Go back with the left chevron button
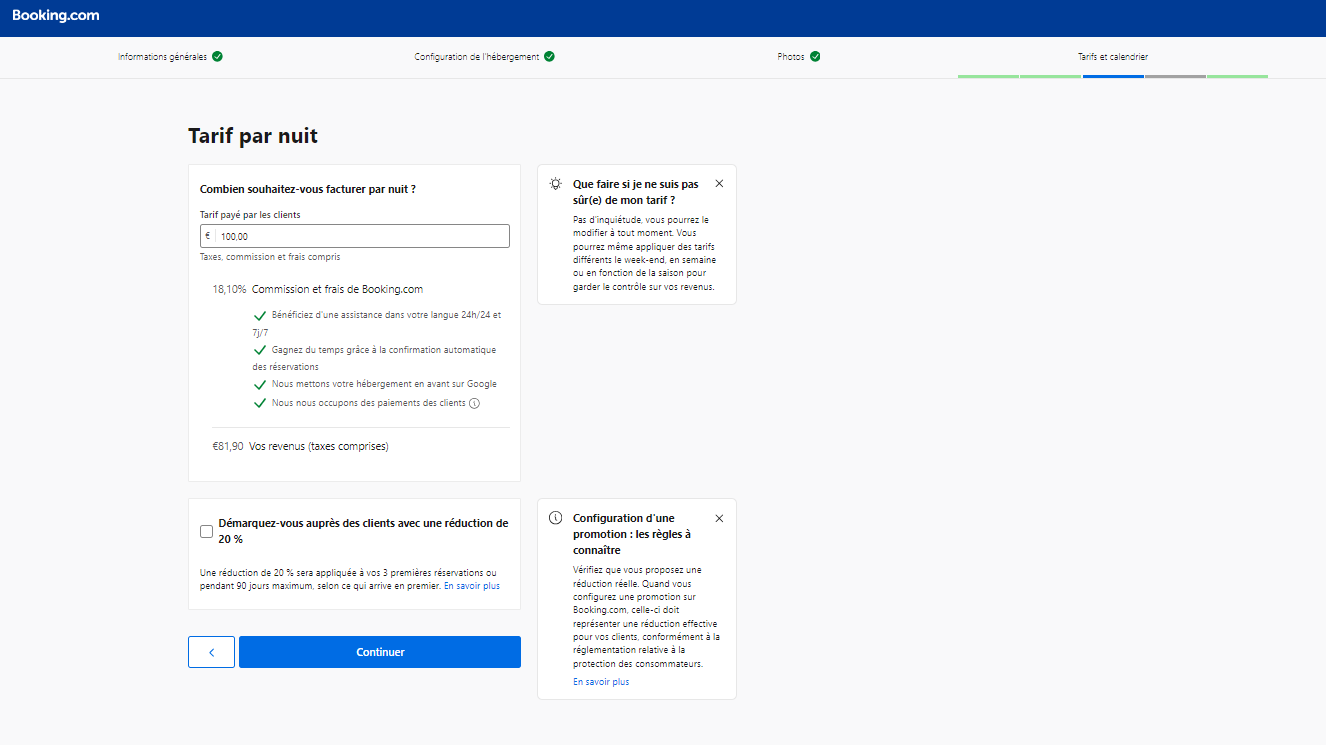 point(211,652)
